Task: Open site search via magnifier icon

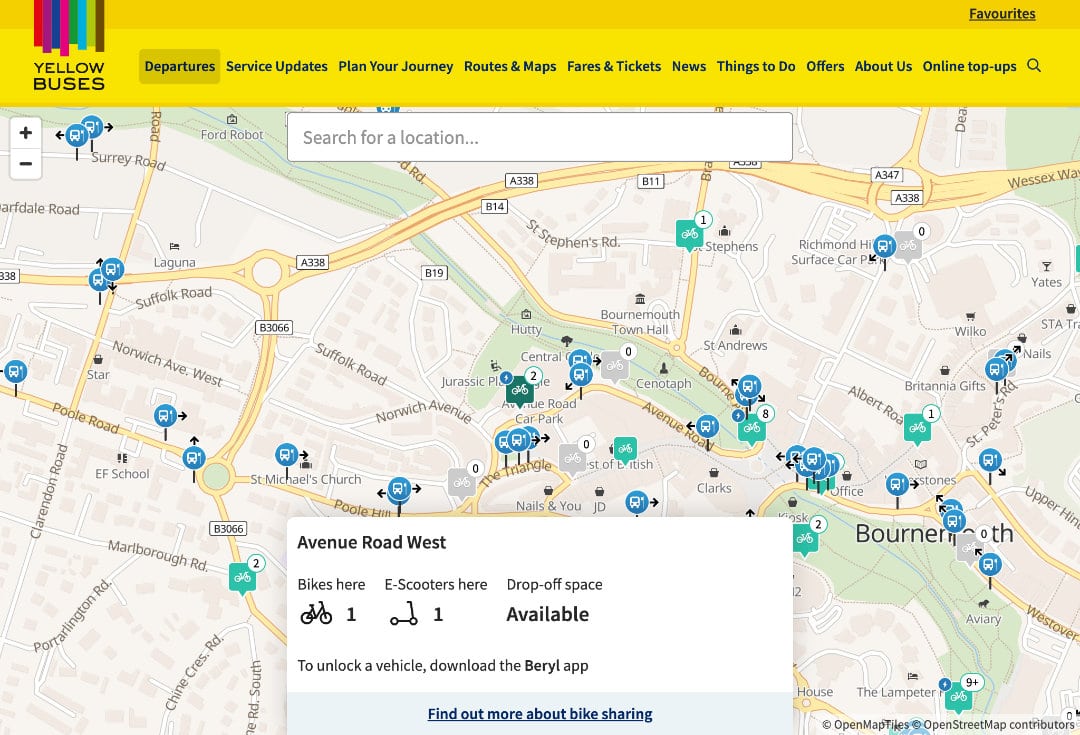Action: click(x=1034, y=66)
